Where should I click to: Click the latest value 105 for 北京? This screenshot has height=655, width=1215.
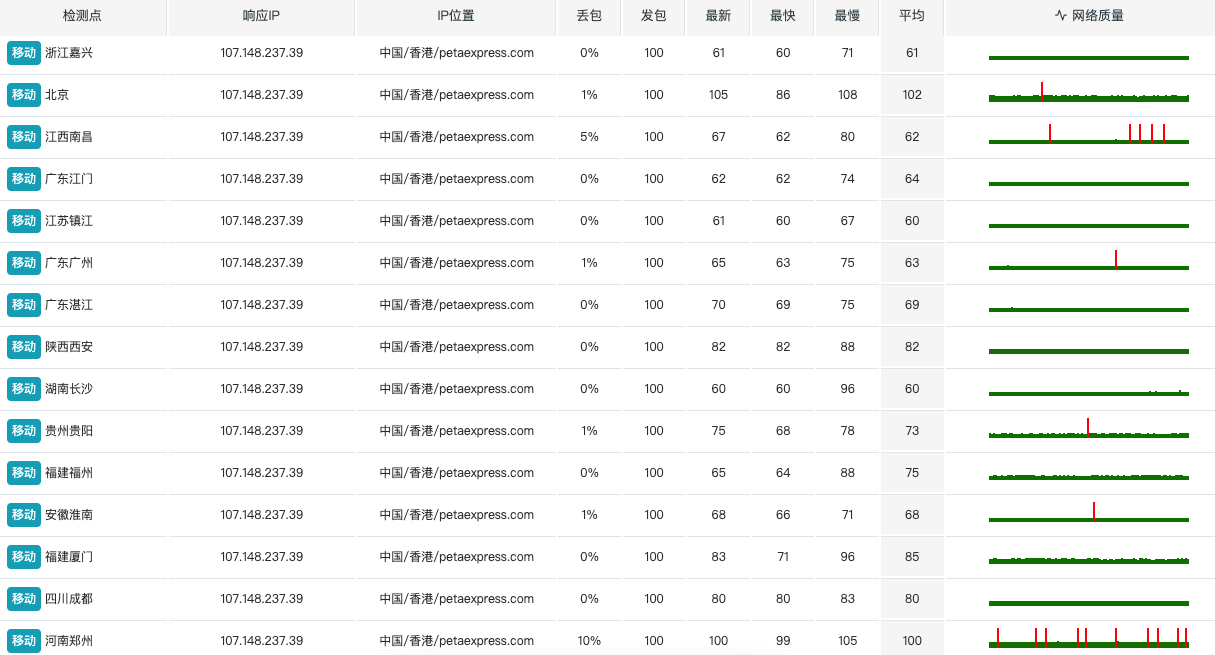(718, 95)
